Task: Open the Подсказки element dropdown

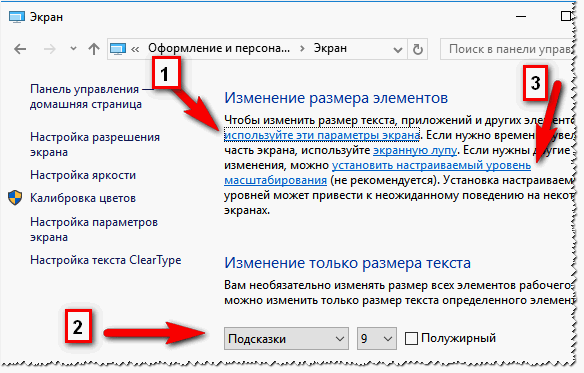Action: tap(286, 339)
